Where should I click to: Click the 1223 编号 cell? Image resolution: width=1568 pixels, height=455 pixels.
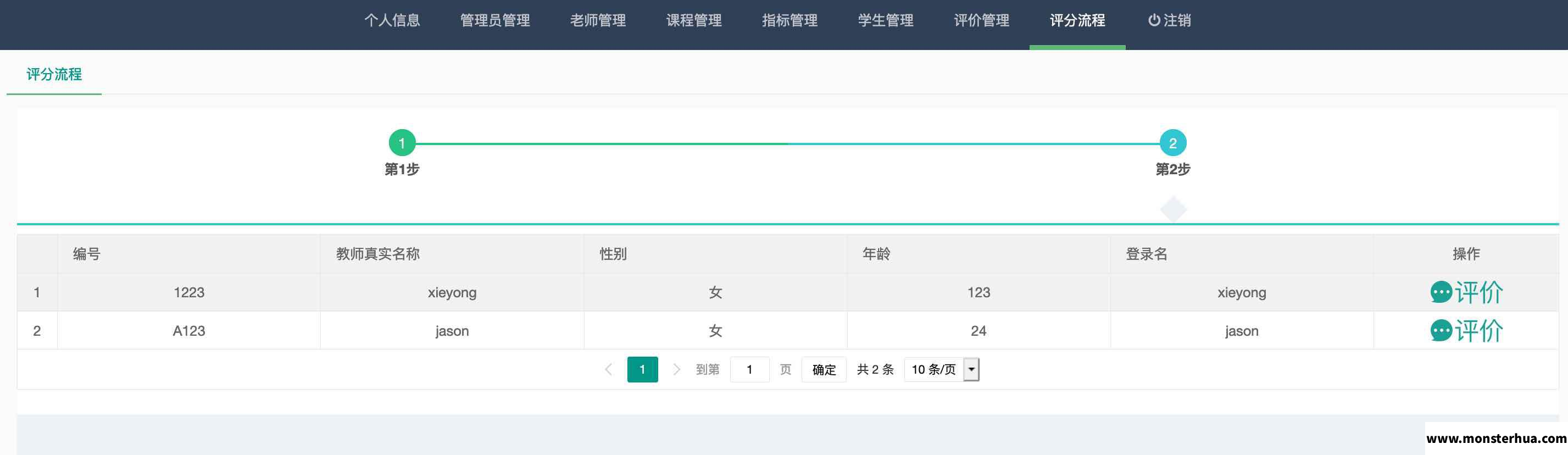tap(188, 292)
